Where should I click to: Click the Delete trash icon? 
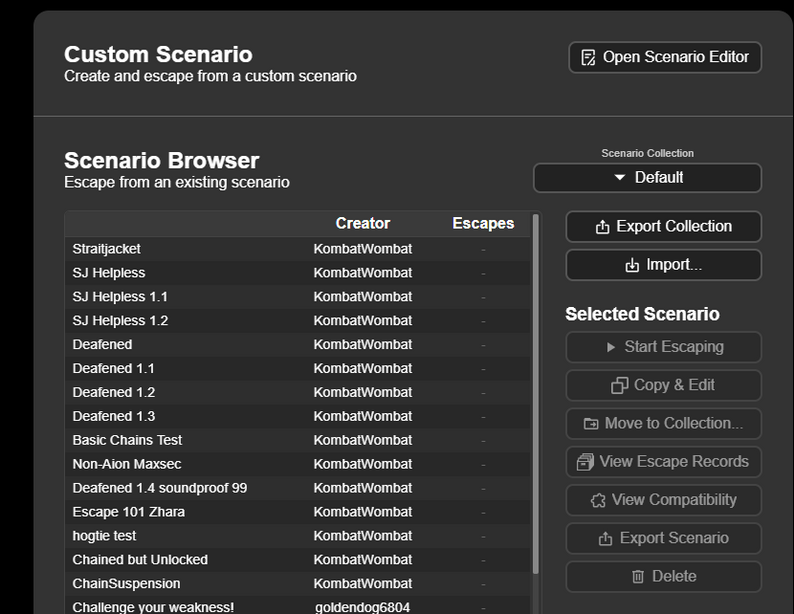638,576
